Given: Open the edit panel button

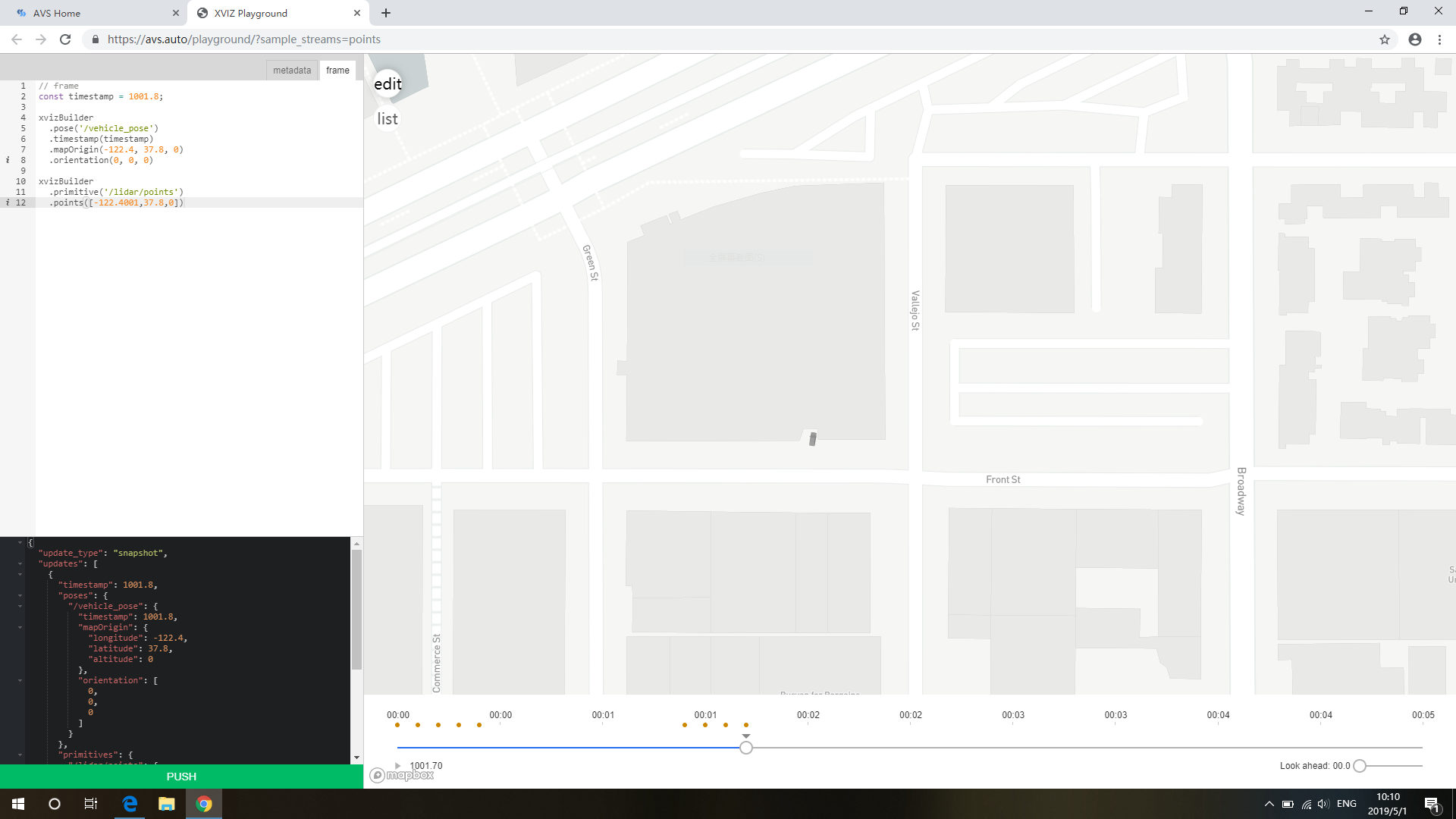Looking at the screenshot, I should pyautogui.click(x=388, y=84).
